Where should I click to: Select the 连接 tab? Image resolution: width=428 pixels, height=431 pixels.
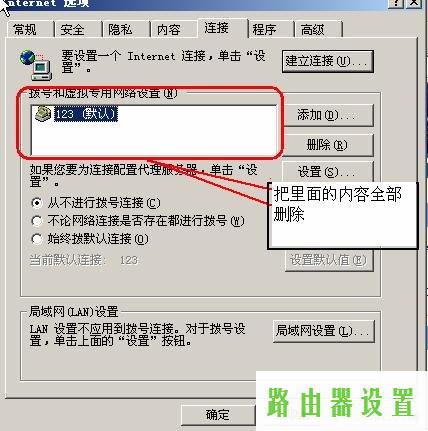point(222,28)
